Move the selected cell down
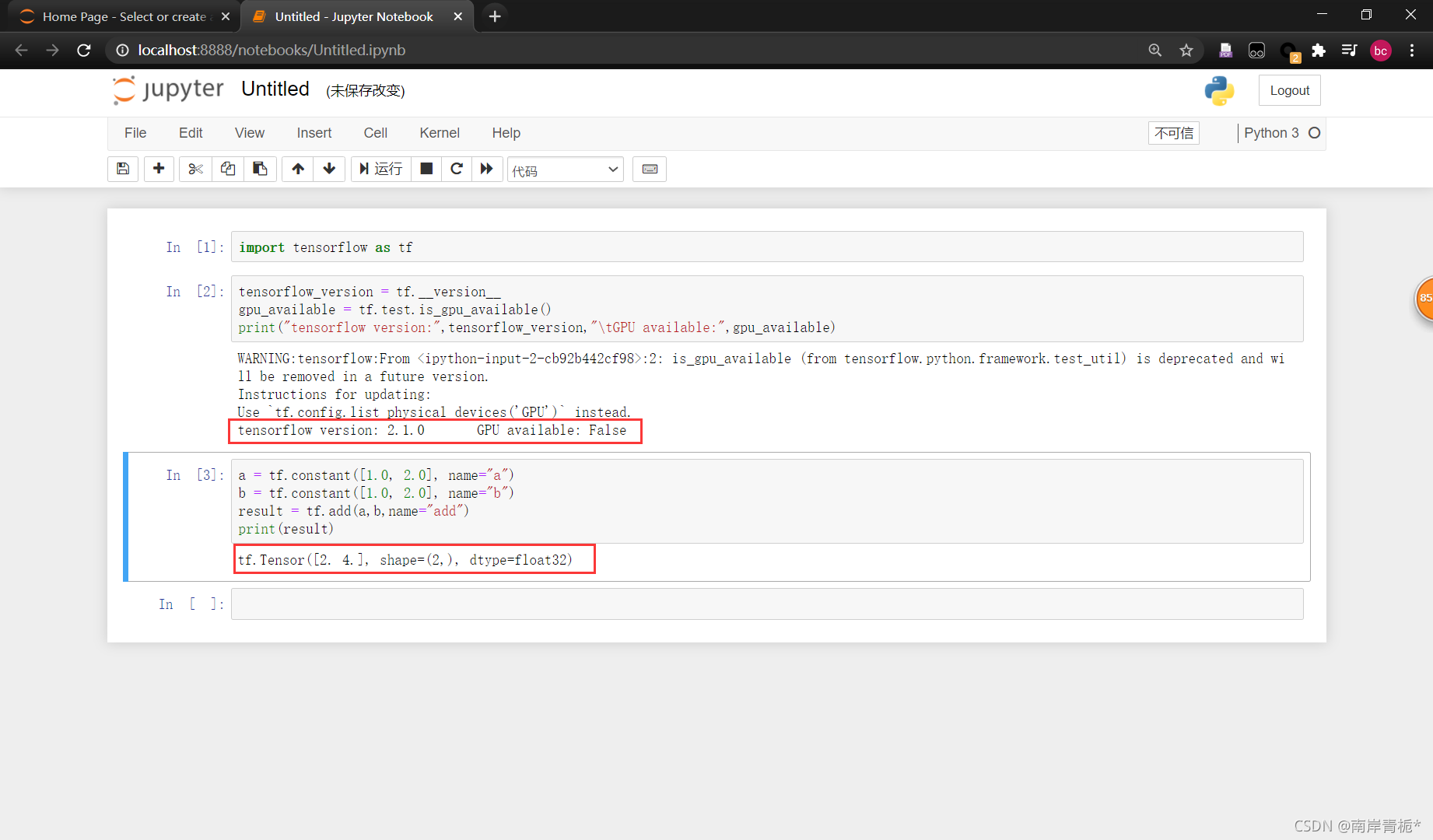Screen dimensions: 1433x840 pyautogui.click(x=329, y=169)
